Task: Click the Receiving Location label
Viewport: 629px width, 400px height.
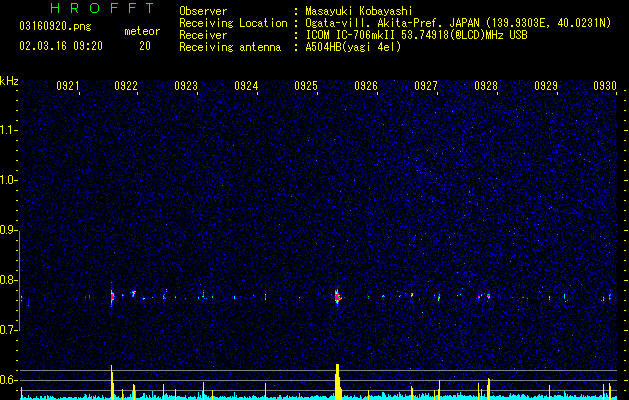Action: pyautogui.click(x=233, y=23)
